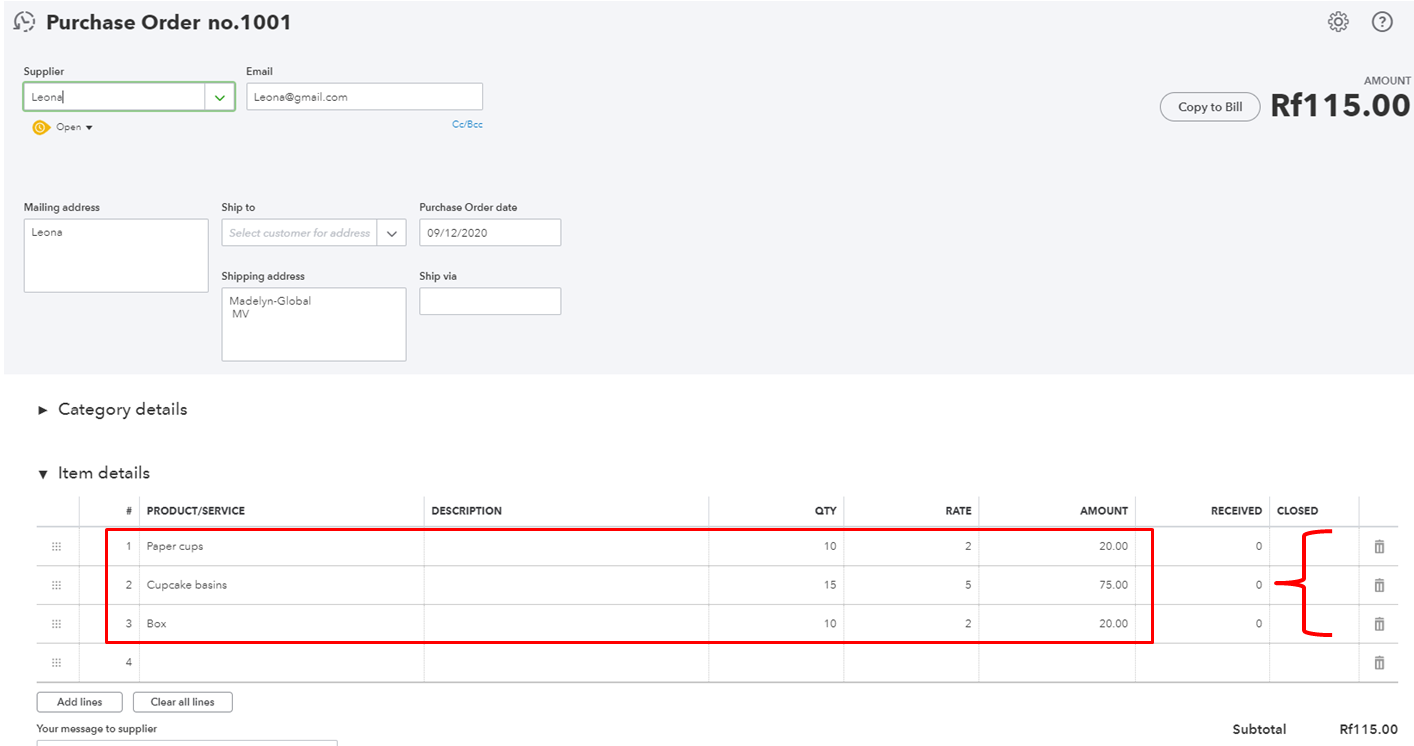Click the Copy to Bill button
The image size is (1414, 746).
coord(1210,107)
